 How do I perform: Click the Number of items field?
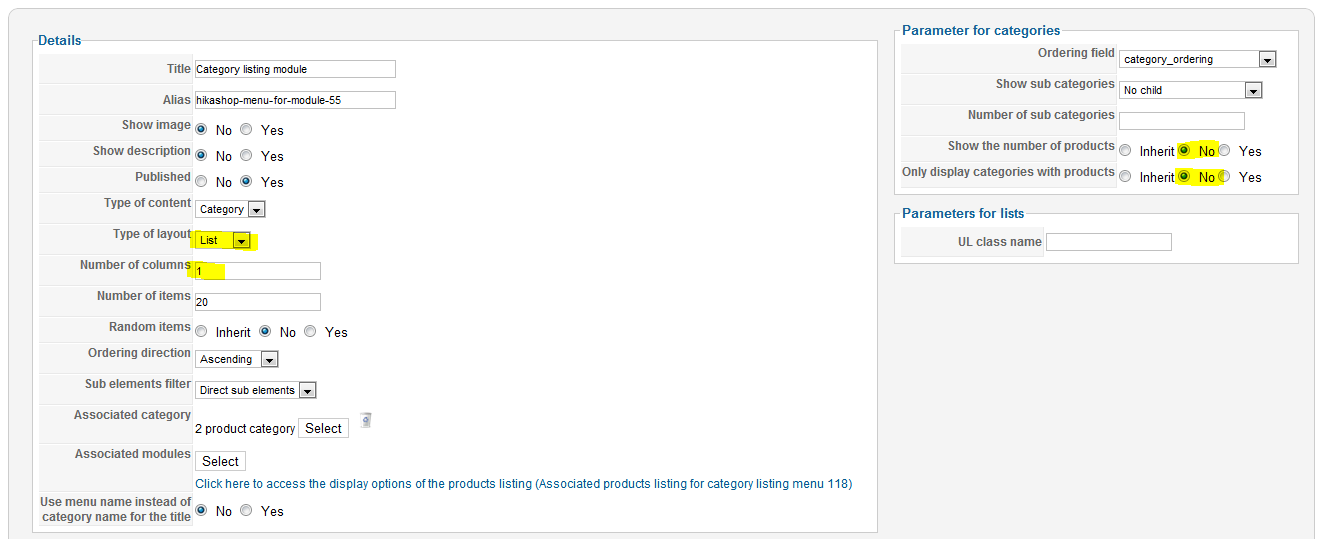pos(258,302)
